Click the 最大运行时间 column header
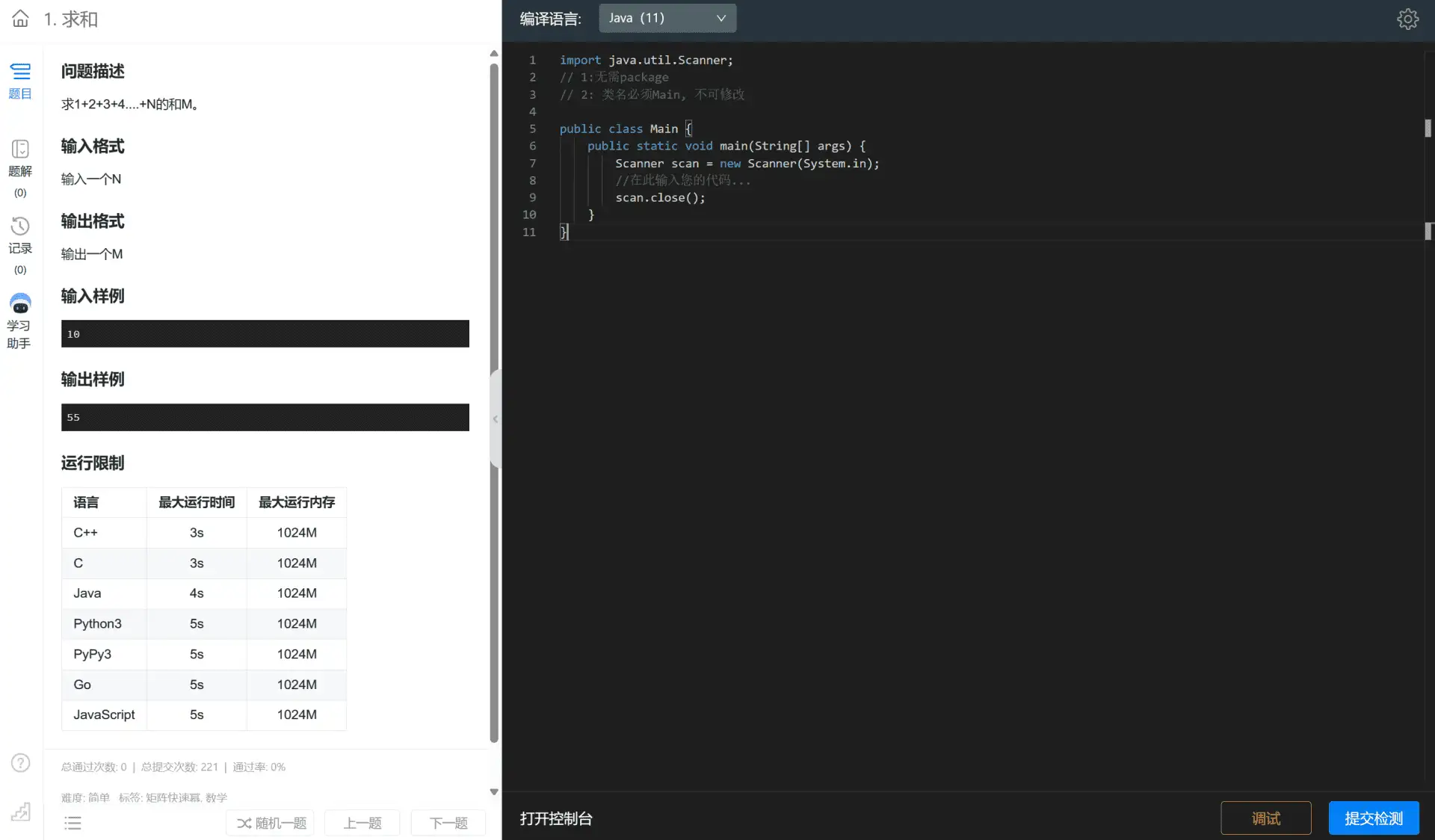The width and height of the screenshot is (1435, 840). coord(197,502)
